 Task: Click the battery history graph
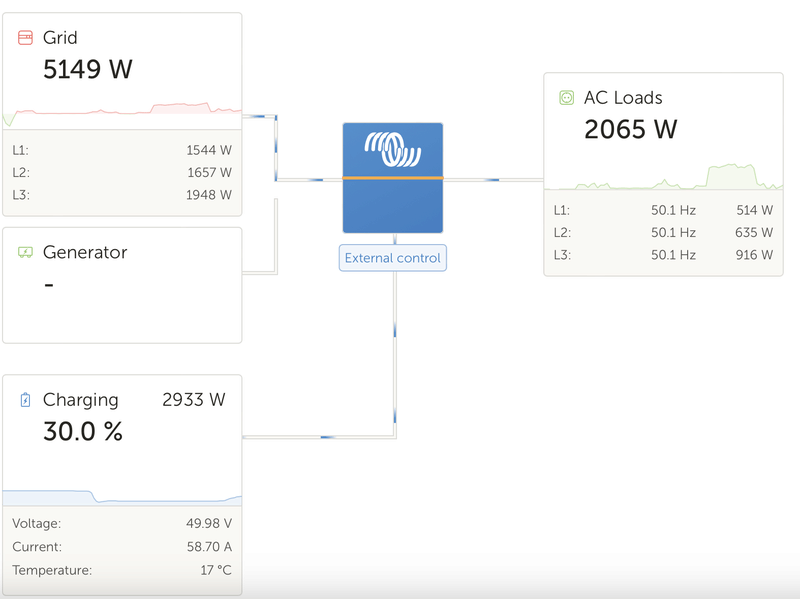pyautogui.click(x=122, y=496)
